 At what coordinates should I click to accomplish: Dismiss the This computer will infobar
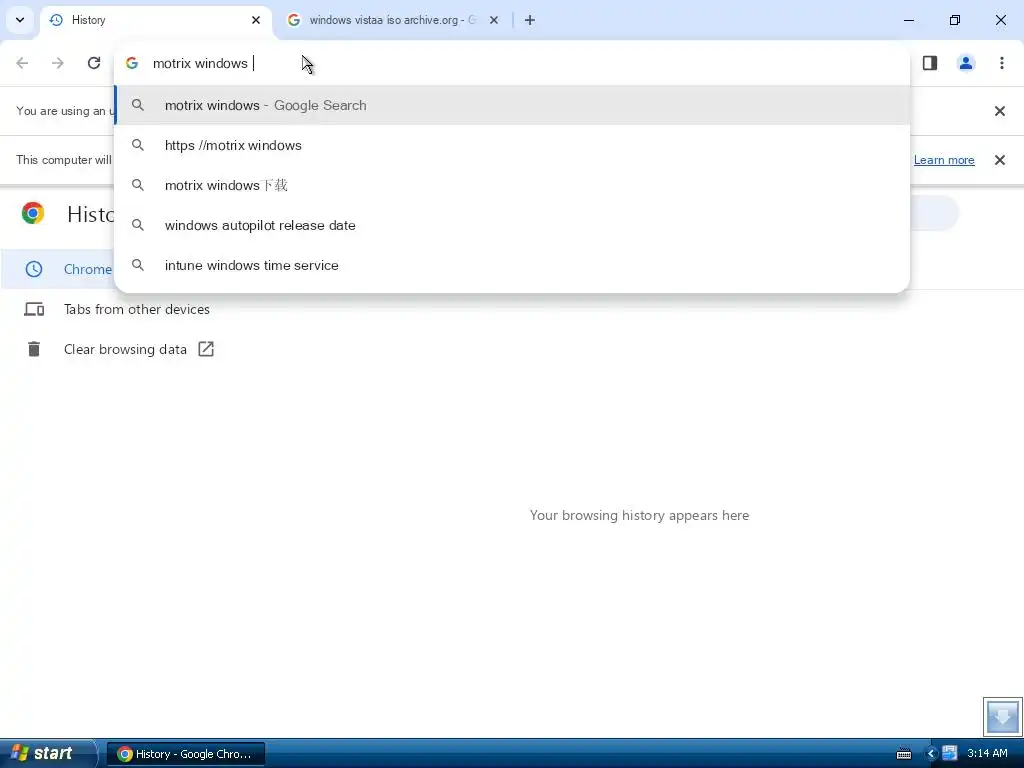(x=1000, y=160)
